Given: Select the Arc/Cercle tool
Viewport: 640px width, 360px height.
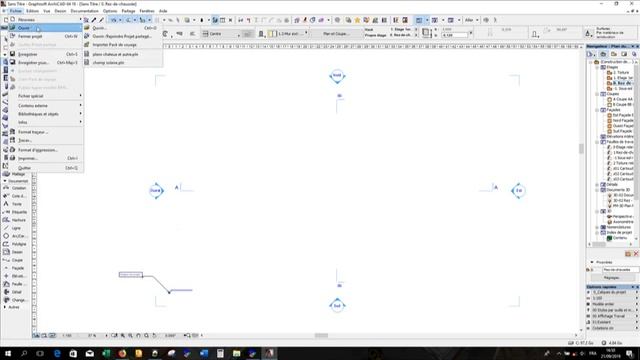Looking at the screenshot, I should (x=16, y=236).
